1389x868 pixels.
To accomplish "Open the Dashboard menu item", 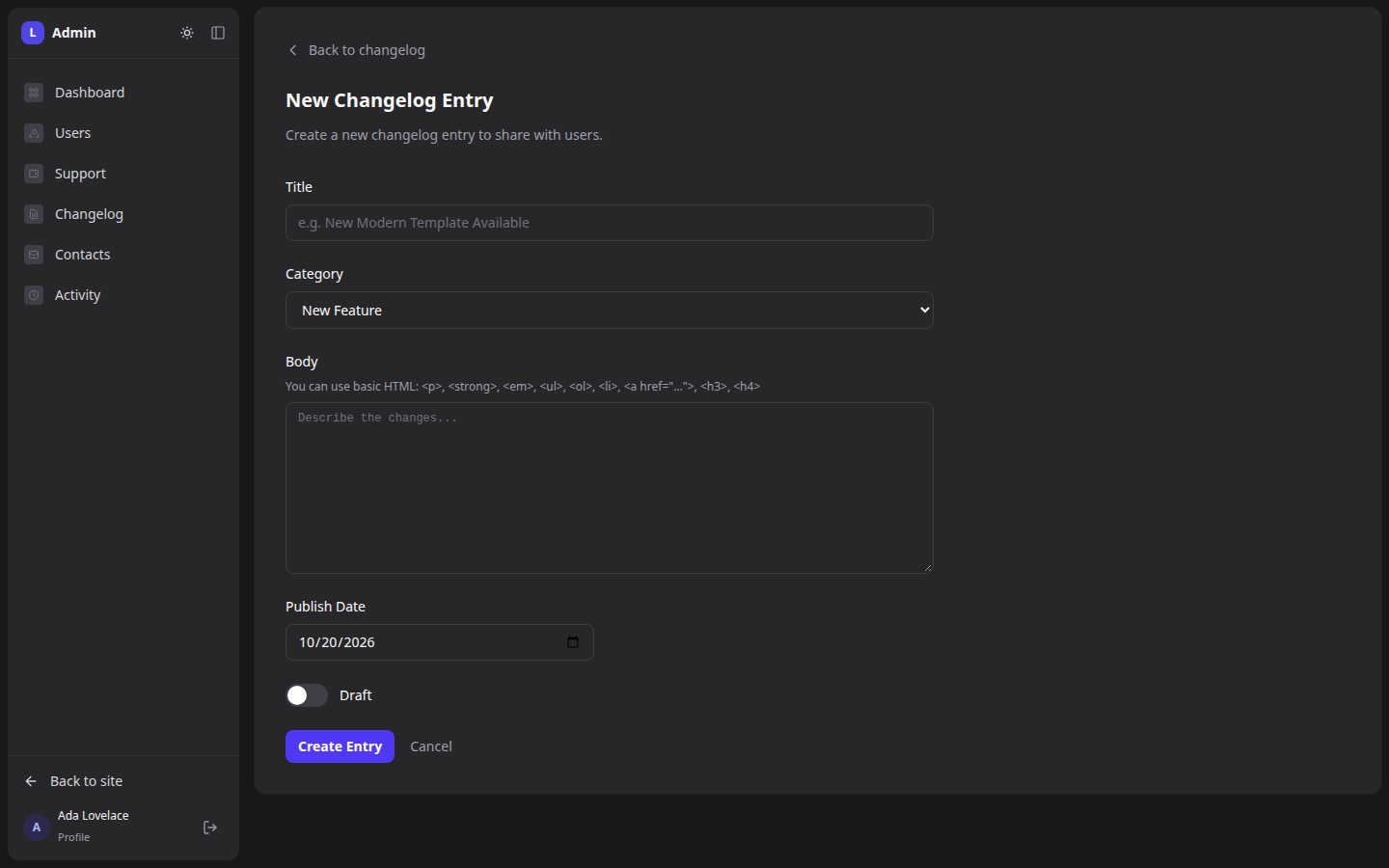I will 123,93.
